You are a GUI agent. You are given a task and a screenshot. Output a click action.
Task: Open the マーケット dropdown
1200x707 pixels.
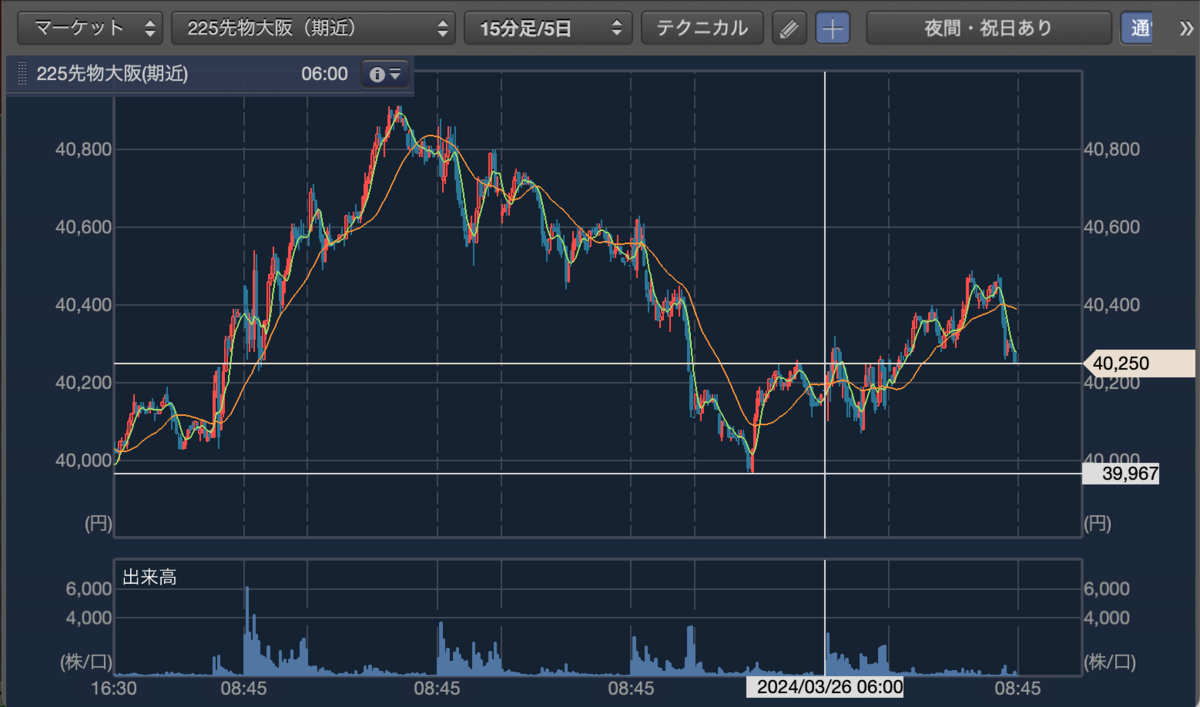(x=92, y=28)
